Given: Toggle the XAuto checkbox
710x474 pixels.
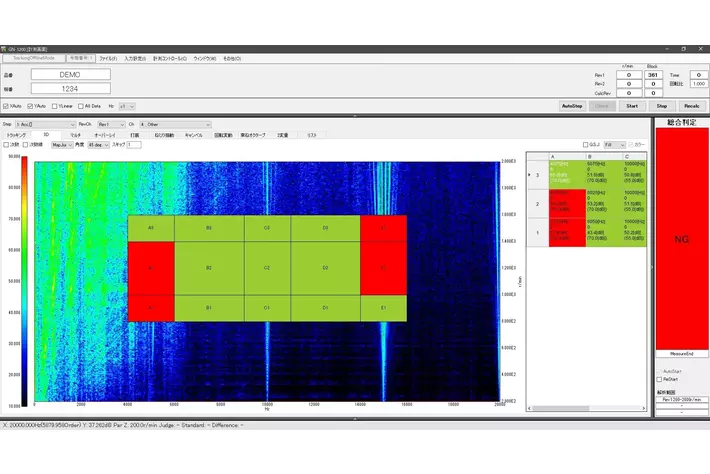Looking at the screenshot, I should click(6, 105).
